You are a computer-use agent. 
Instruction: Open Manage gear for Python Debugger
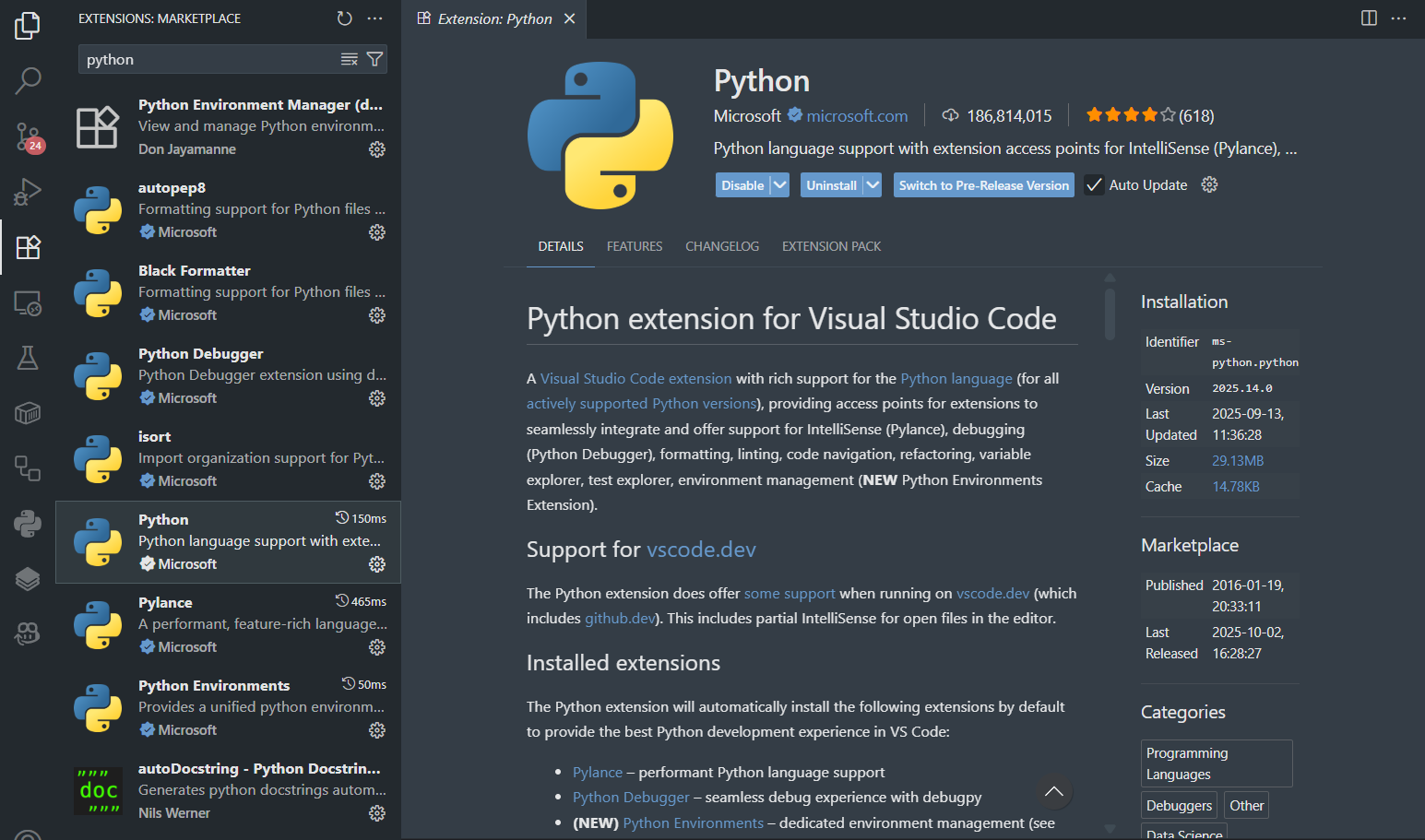point(377,398)
